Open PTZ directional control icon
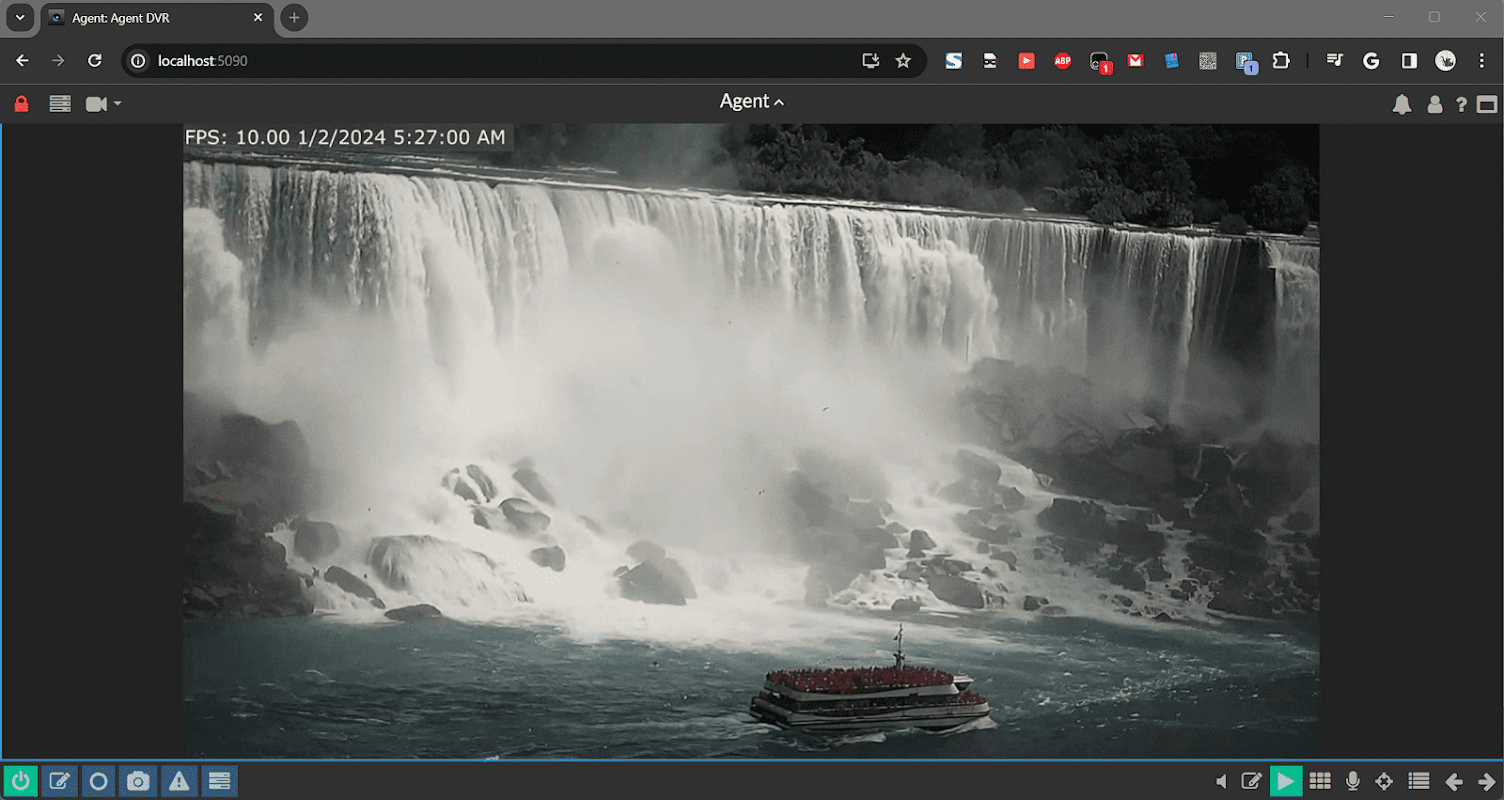The width and height of the screenshot is (1504, 800). [x=1384, y=781]
